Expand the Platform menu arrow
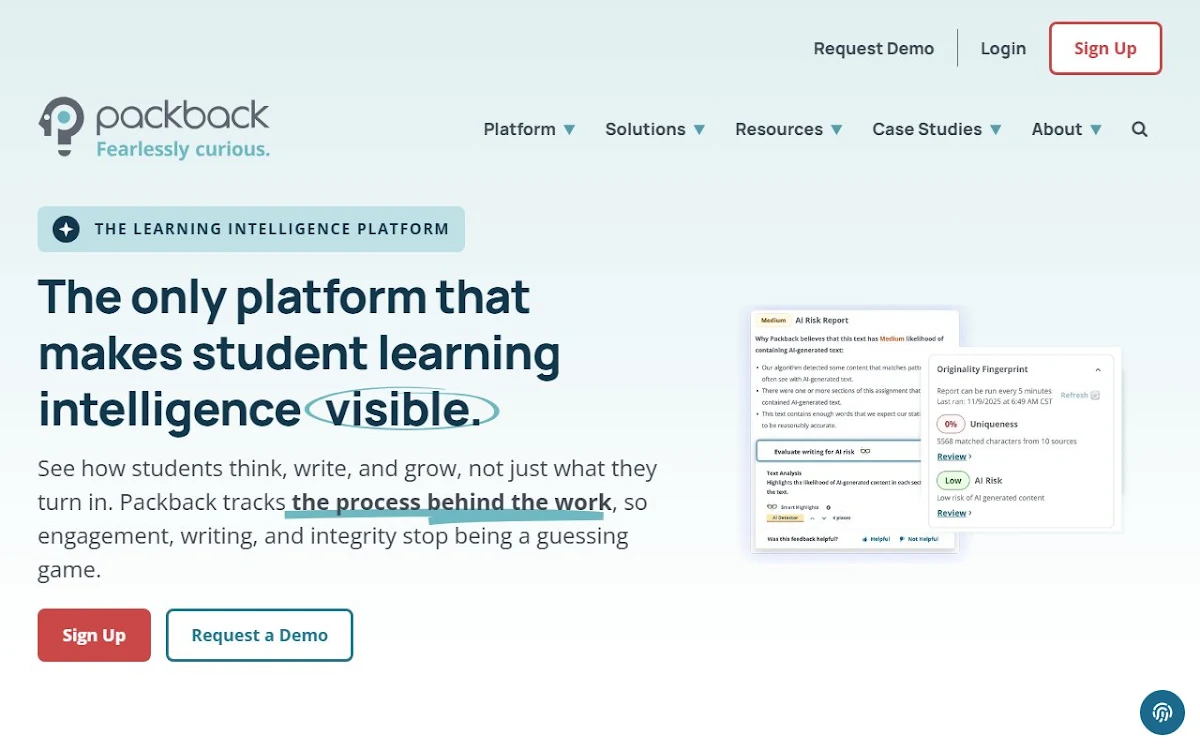 tap(569, 130)
